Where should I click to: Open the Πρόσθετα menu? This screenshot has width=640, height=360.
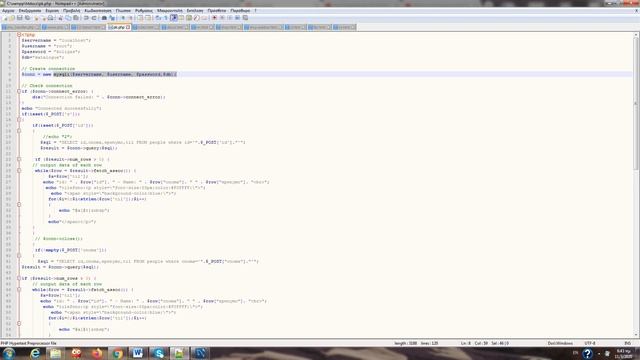click(x=217, y=11)
